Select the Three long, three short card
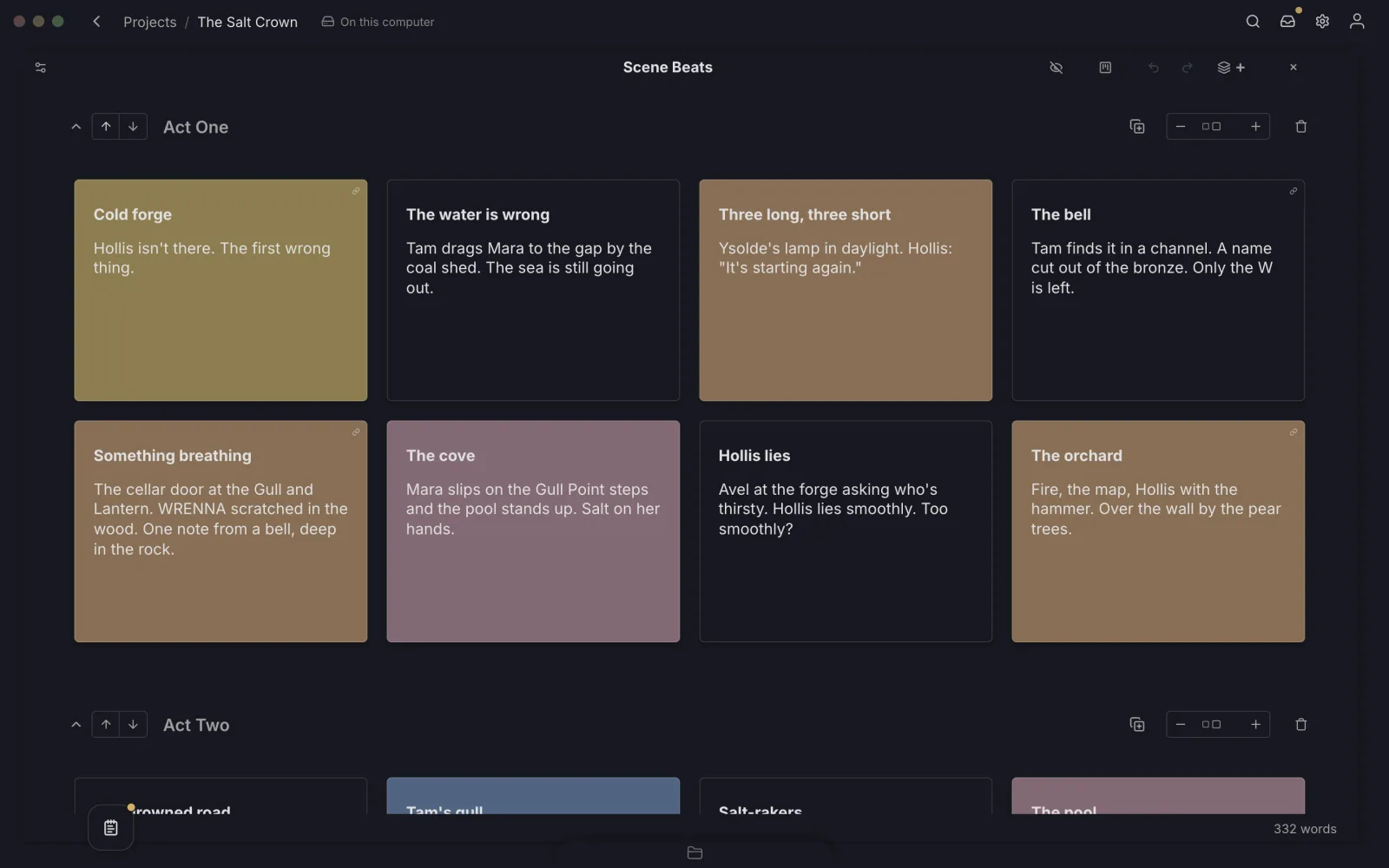Image resolution: width=1389 pixels, height=868 pixels. 846,290
